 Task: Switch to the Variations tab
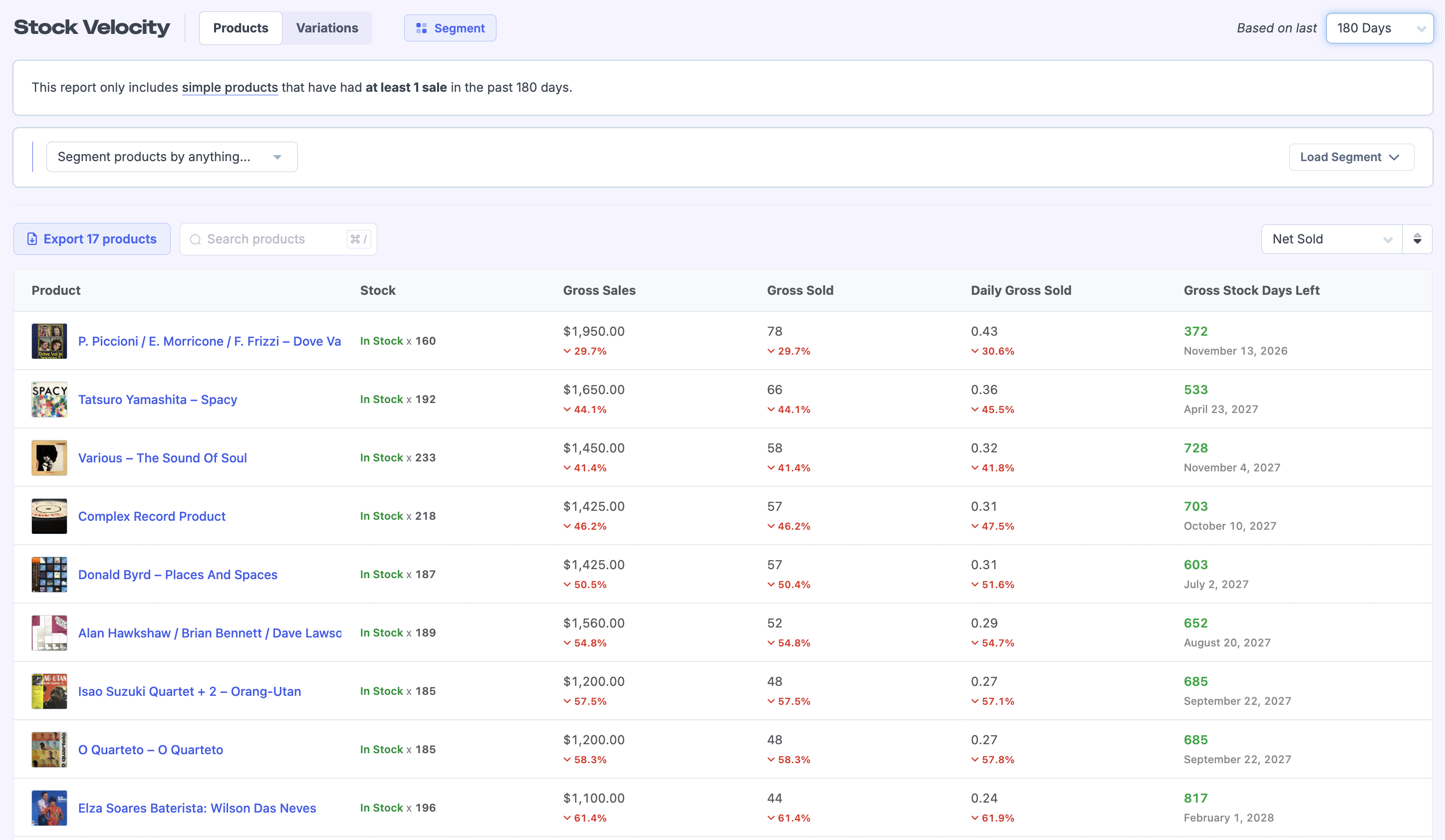point(327,28)
